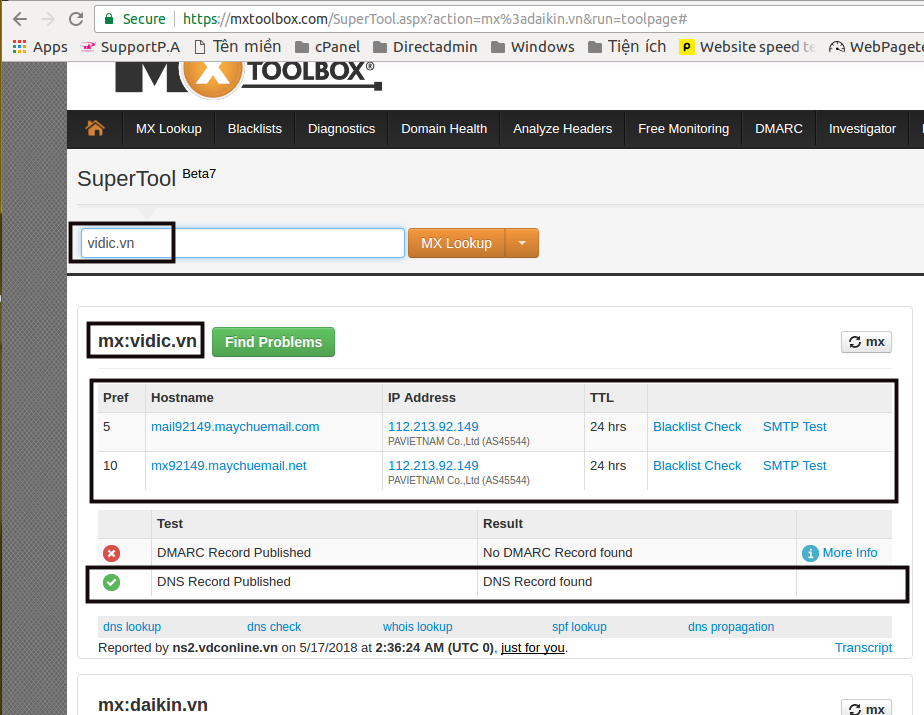
Task: Click the blue info icon by More Info
Action: pyautogui.click(x=810, y=553)
